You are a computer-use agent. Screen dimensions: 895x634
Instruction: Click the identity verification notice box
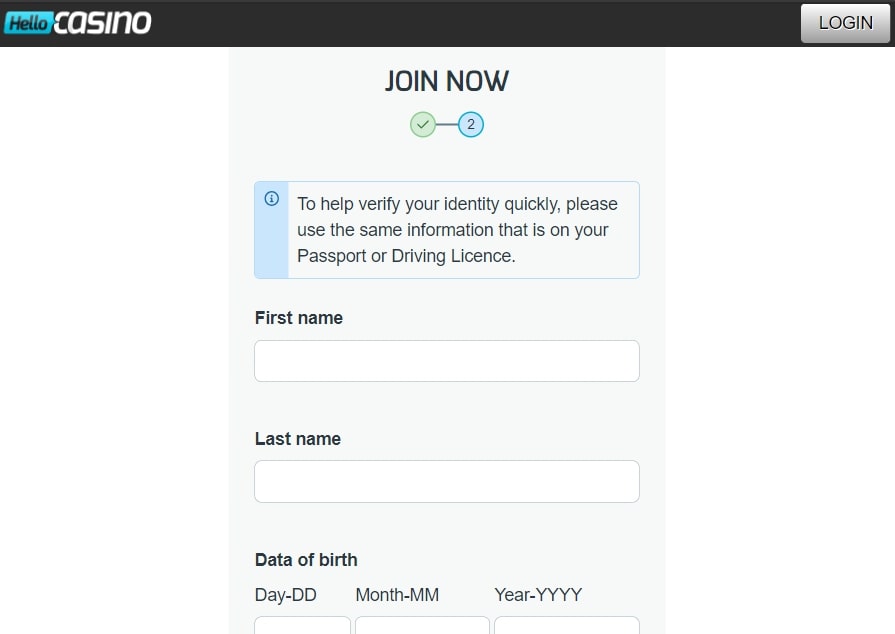click(x=446, y=230)
